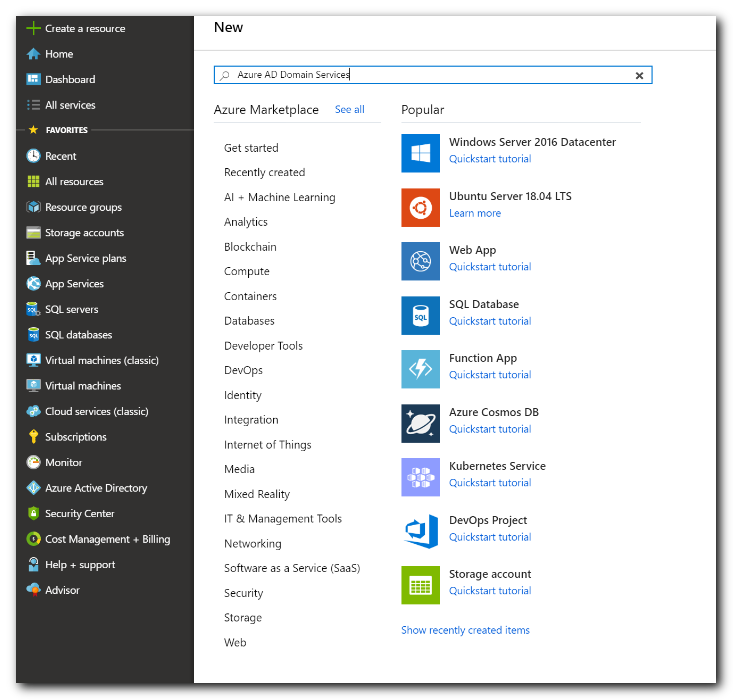Screen dimensions: 733x700
Task: Open Learn more for Ubuntu Server
Action: coord(475,213)
